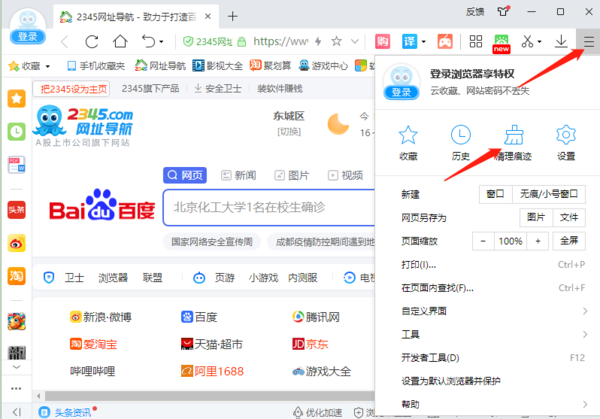This screenshot has height=419, width=600.
Task: Select 开发者工具(D) menu entry
Action: coord(430,357)
